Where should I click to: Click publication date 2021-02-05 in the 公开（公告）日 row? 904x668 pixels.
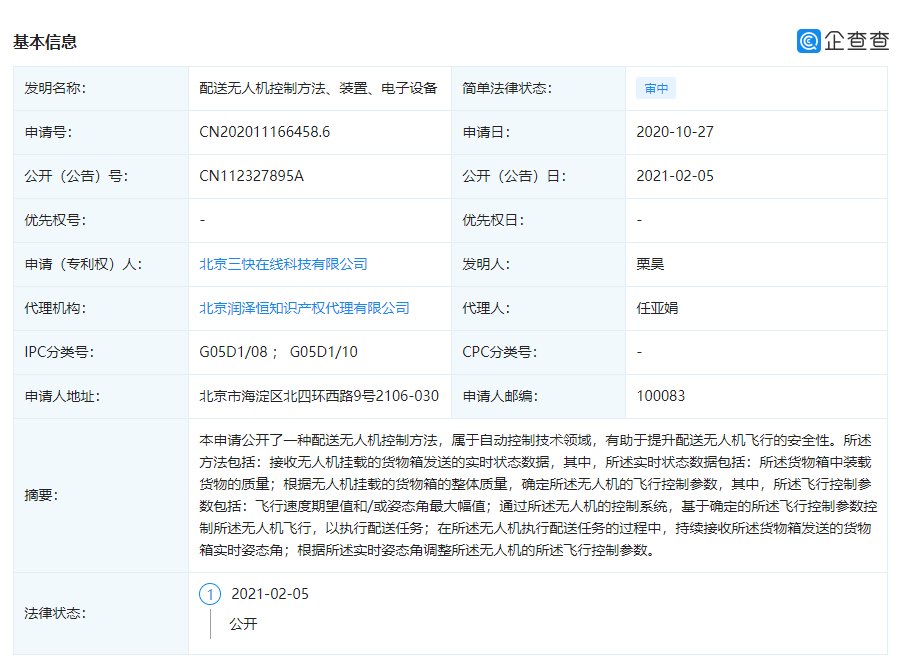(675, 176)
